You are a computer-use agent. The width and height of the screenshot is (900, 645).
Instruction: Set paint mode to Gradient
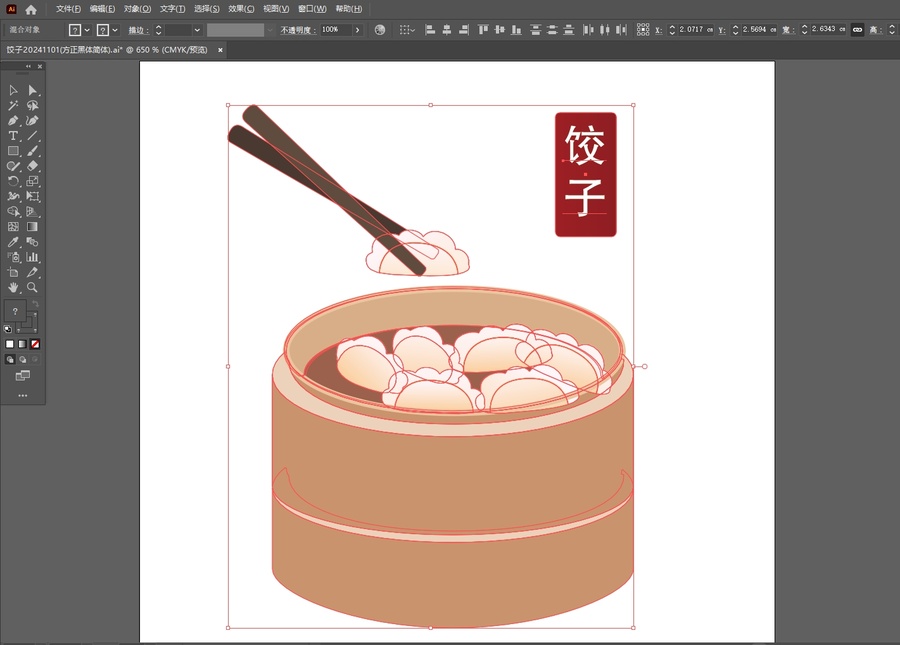point(22,344)
